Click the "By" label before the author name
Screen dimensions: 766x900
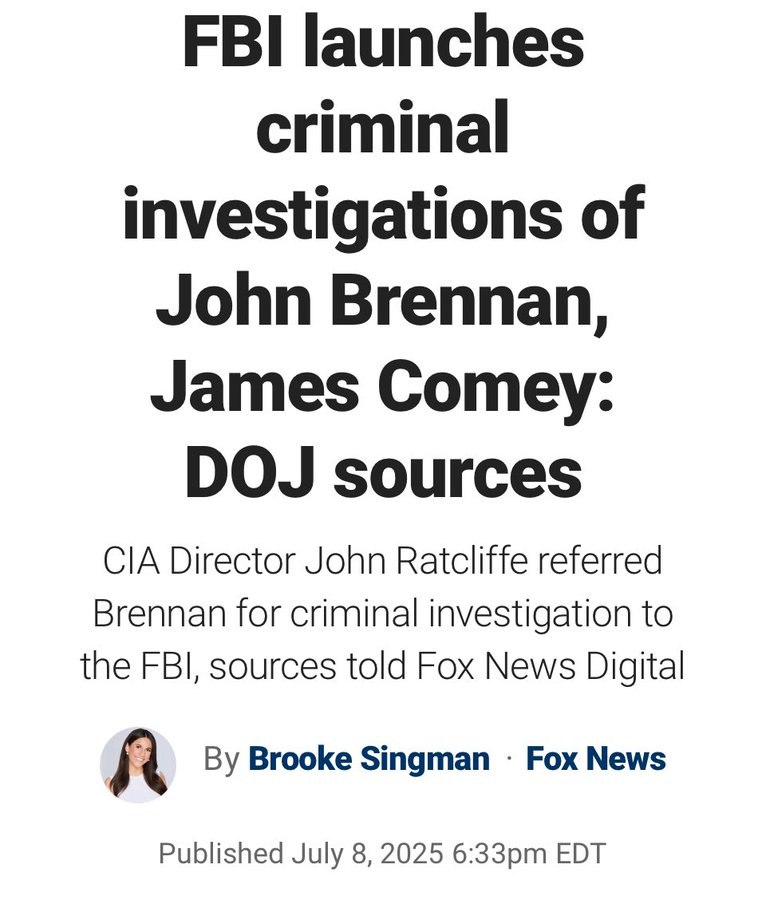coord(221,759)
